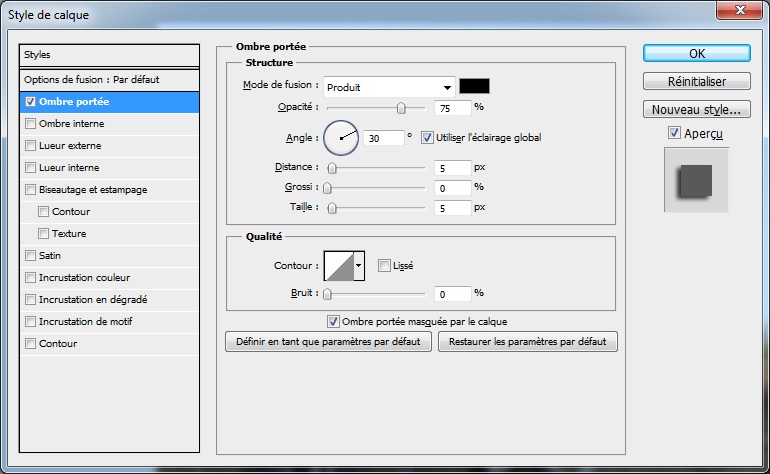Screen dimensions: 770x474
Task: Click the black shadow color swatch
Action: [x=474, y=86]
